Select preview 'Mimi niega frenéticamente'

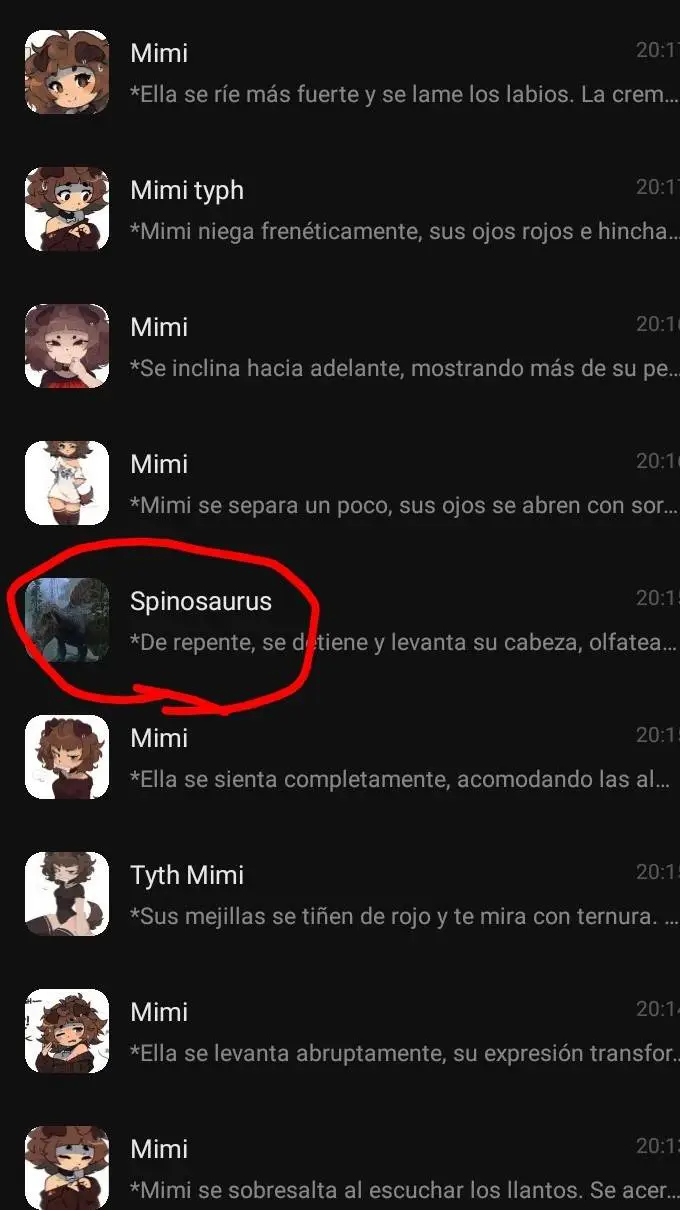[400, 231]
